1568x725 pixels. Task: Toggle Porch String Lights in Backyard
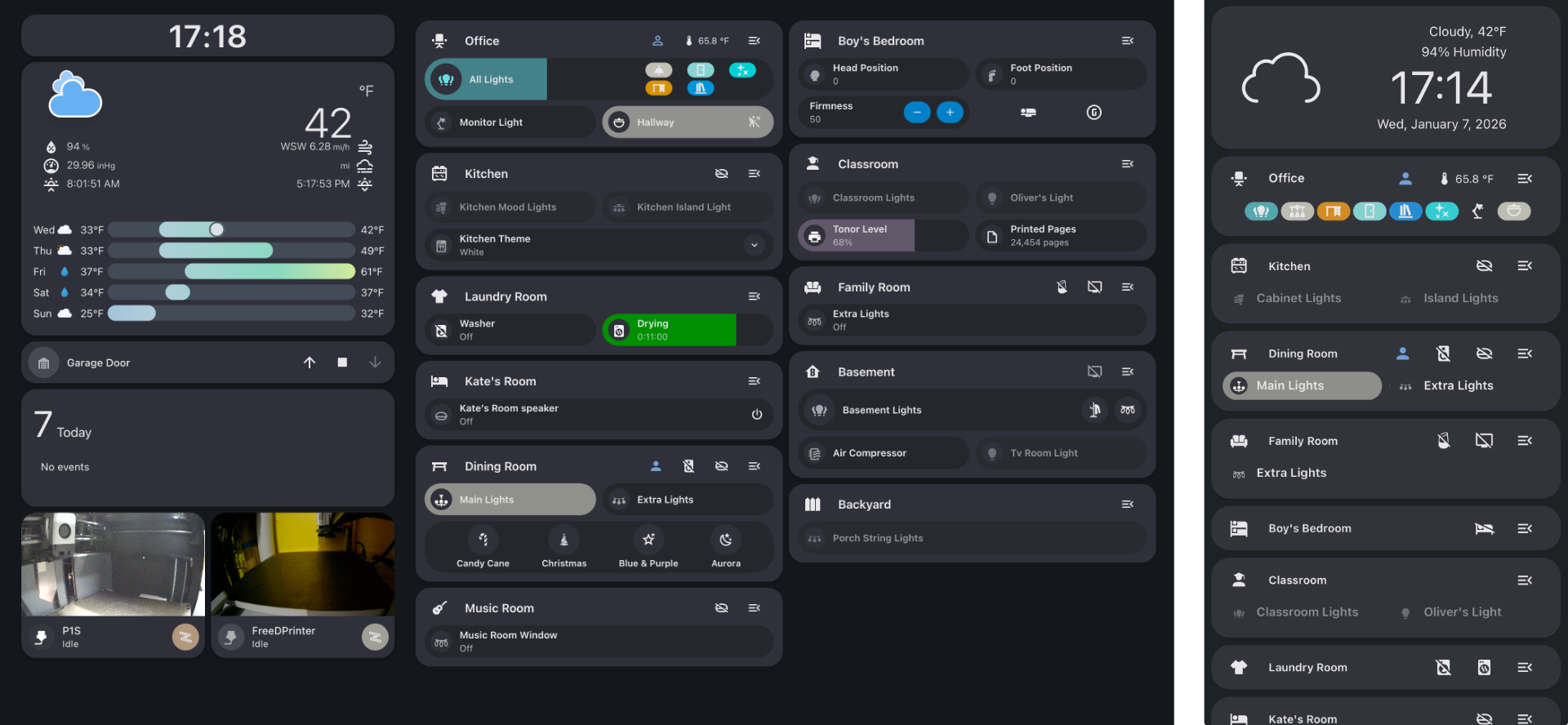coord(972,538)
